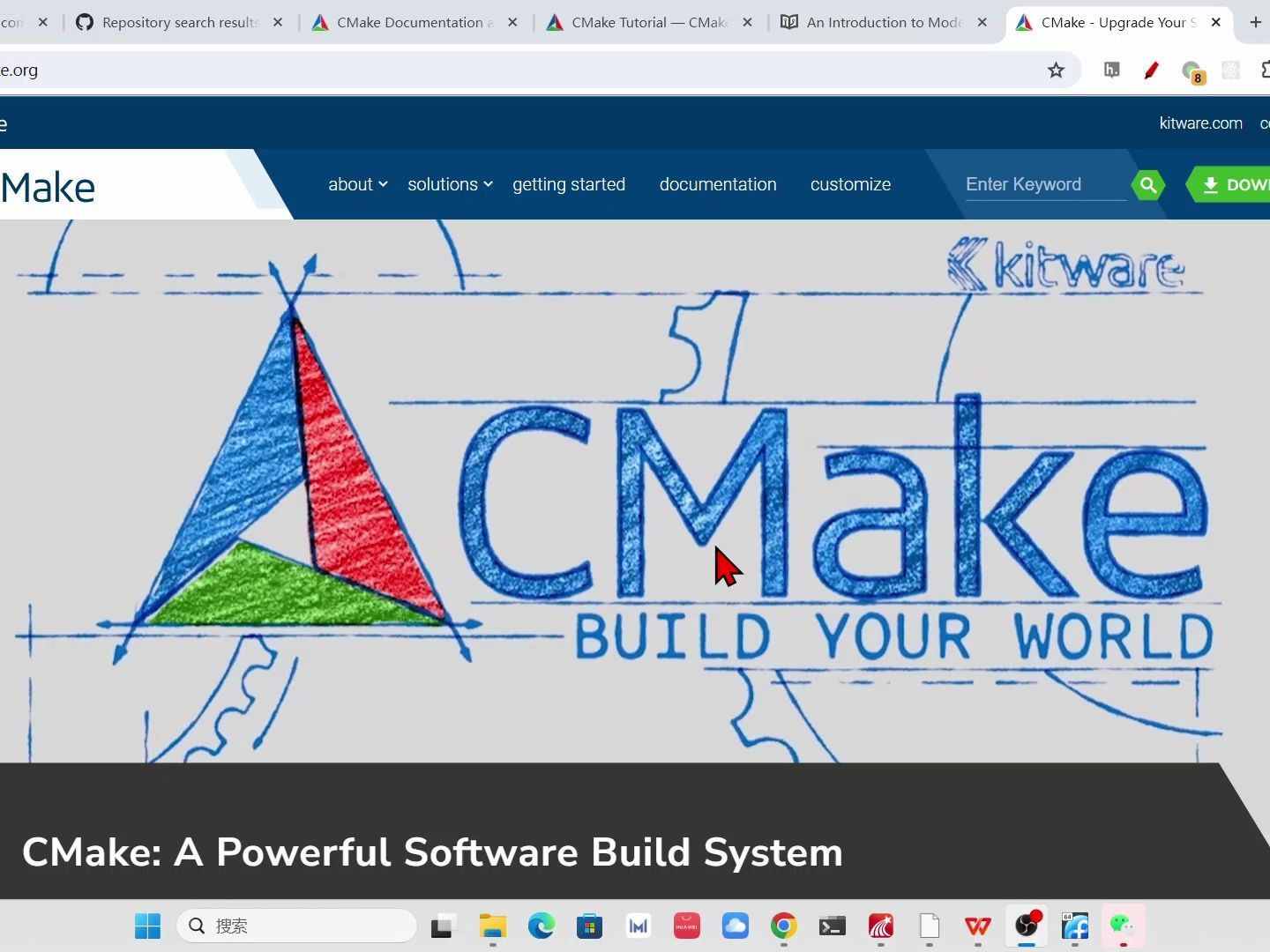Image resolution: width=1270 pixels, height=952 pixels.
Task: Click the Enter Keyword search field
Action: [x=1046, y=184]
